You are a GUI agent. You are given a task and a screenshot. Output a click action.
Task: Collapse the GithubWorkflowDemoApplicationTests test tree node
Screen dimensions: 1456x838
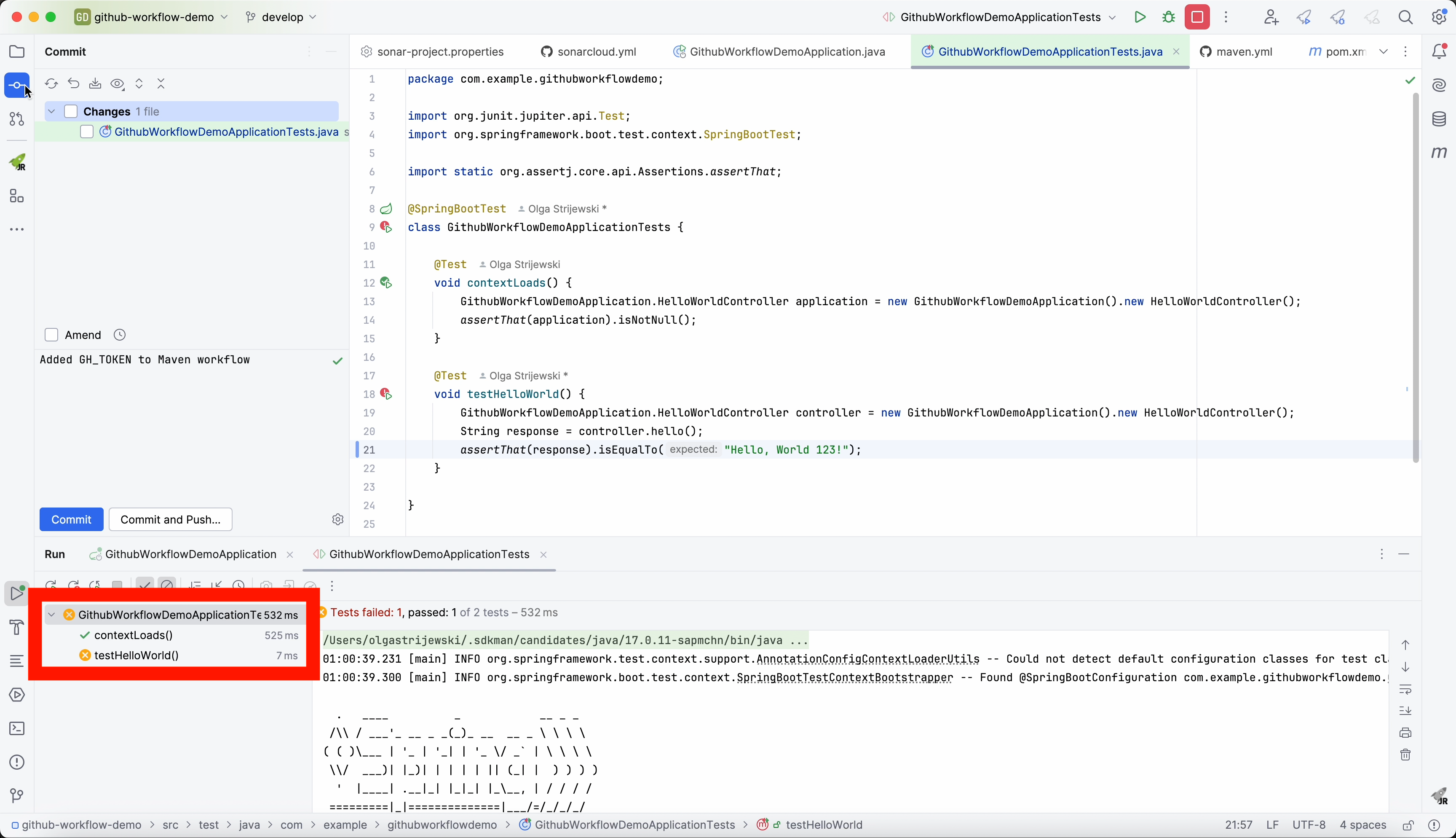52,615
